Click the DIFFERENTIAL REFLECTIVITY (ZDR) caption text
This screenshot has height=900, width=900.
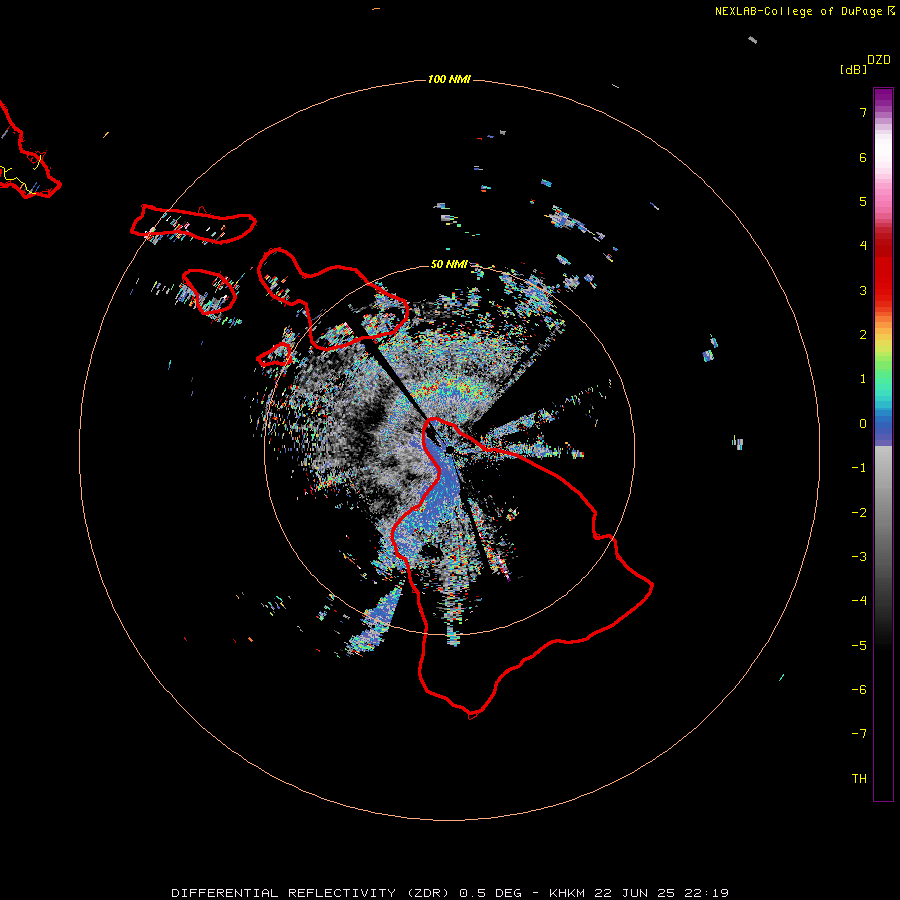click(312, 893)
